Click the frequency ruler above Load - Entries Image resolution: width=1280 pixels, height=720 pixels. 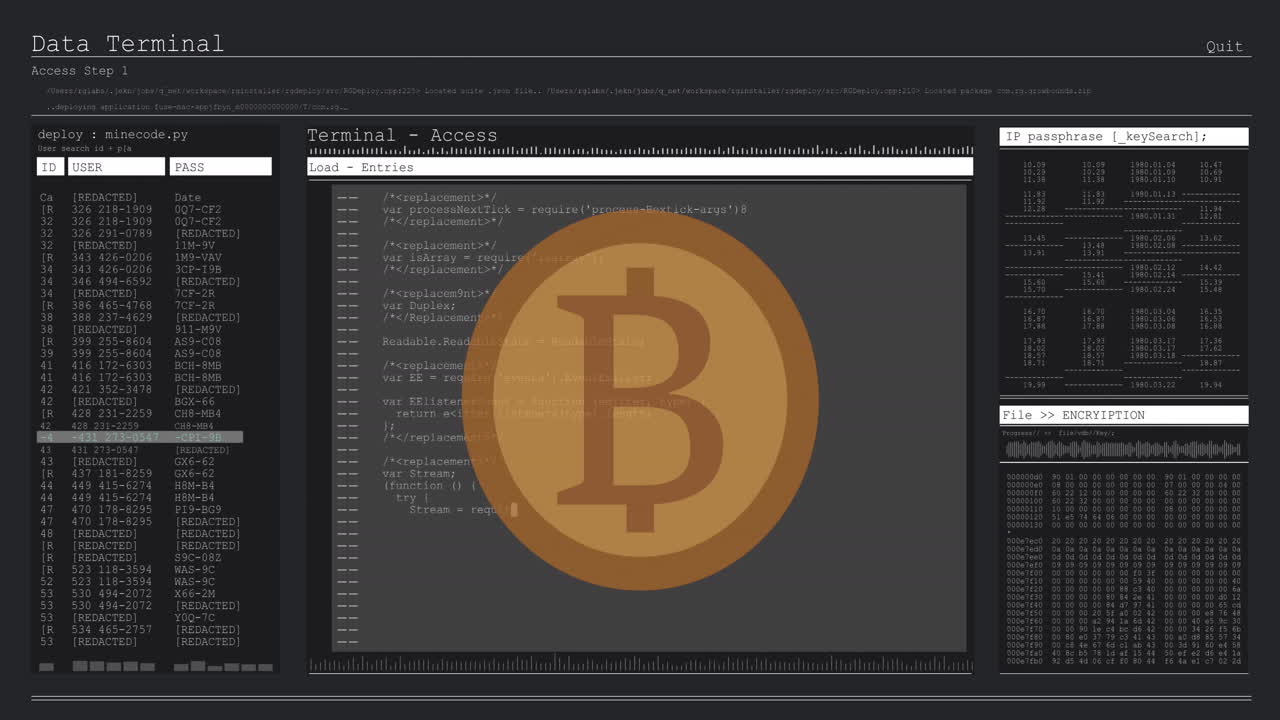640,150
